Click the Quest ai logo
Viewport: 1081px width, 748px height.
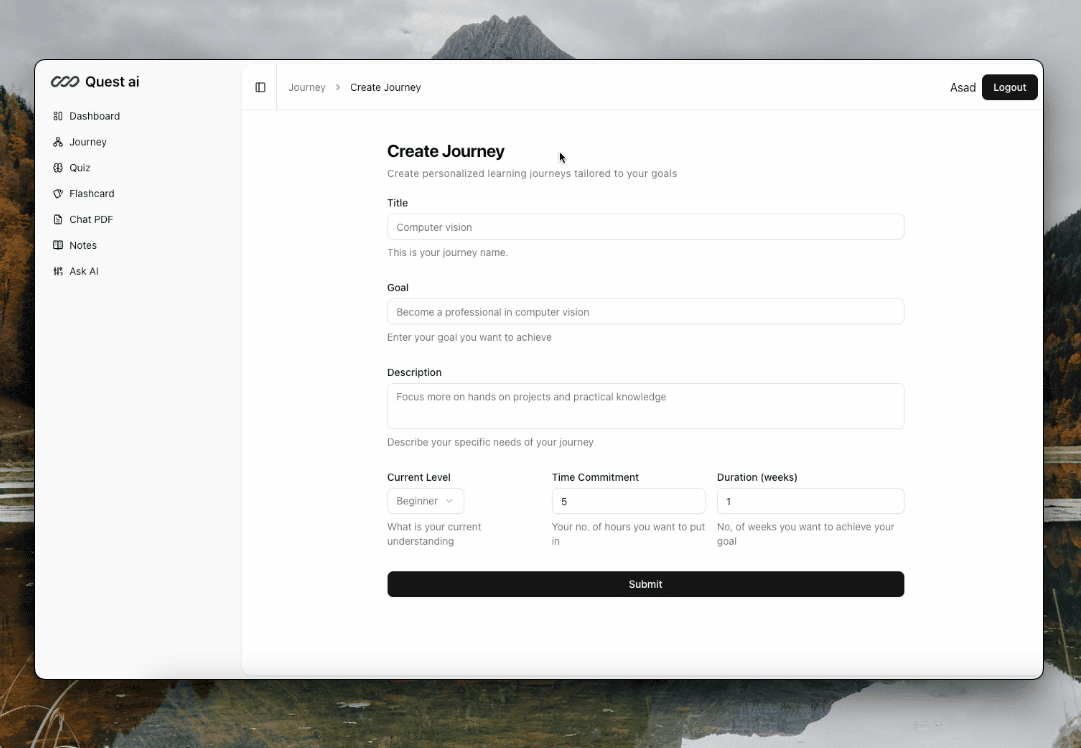(96, 81)
